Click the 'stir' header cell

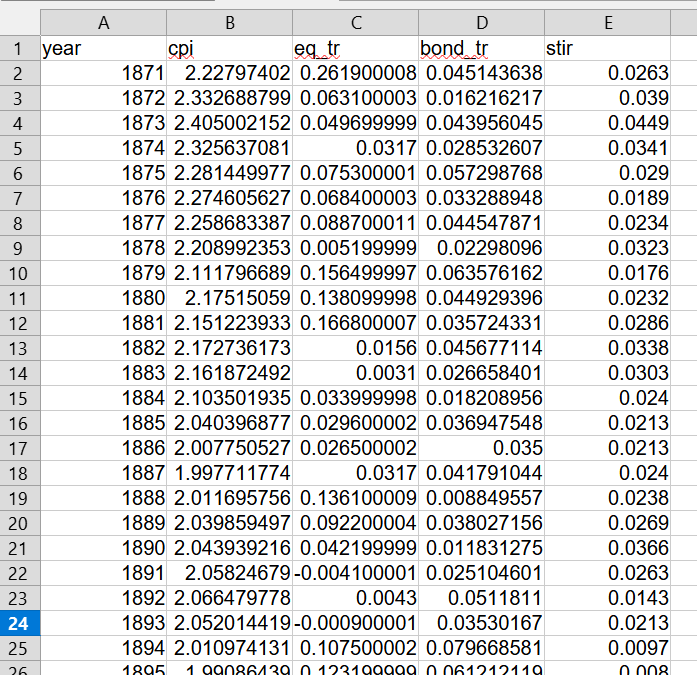608,48
